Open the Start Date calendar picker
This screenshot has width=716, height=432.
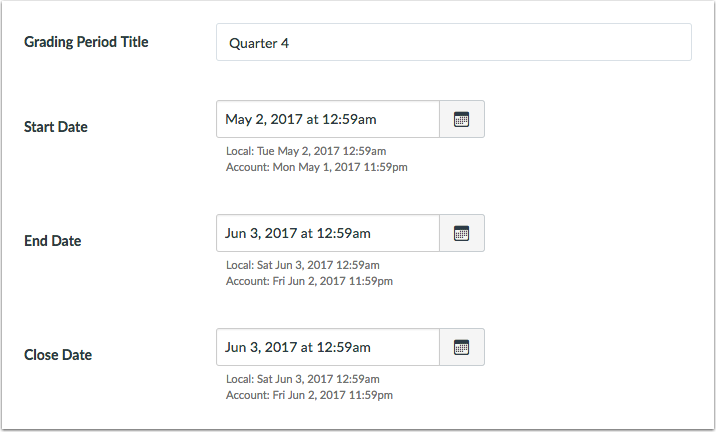[461, 119]
